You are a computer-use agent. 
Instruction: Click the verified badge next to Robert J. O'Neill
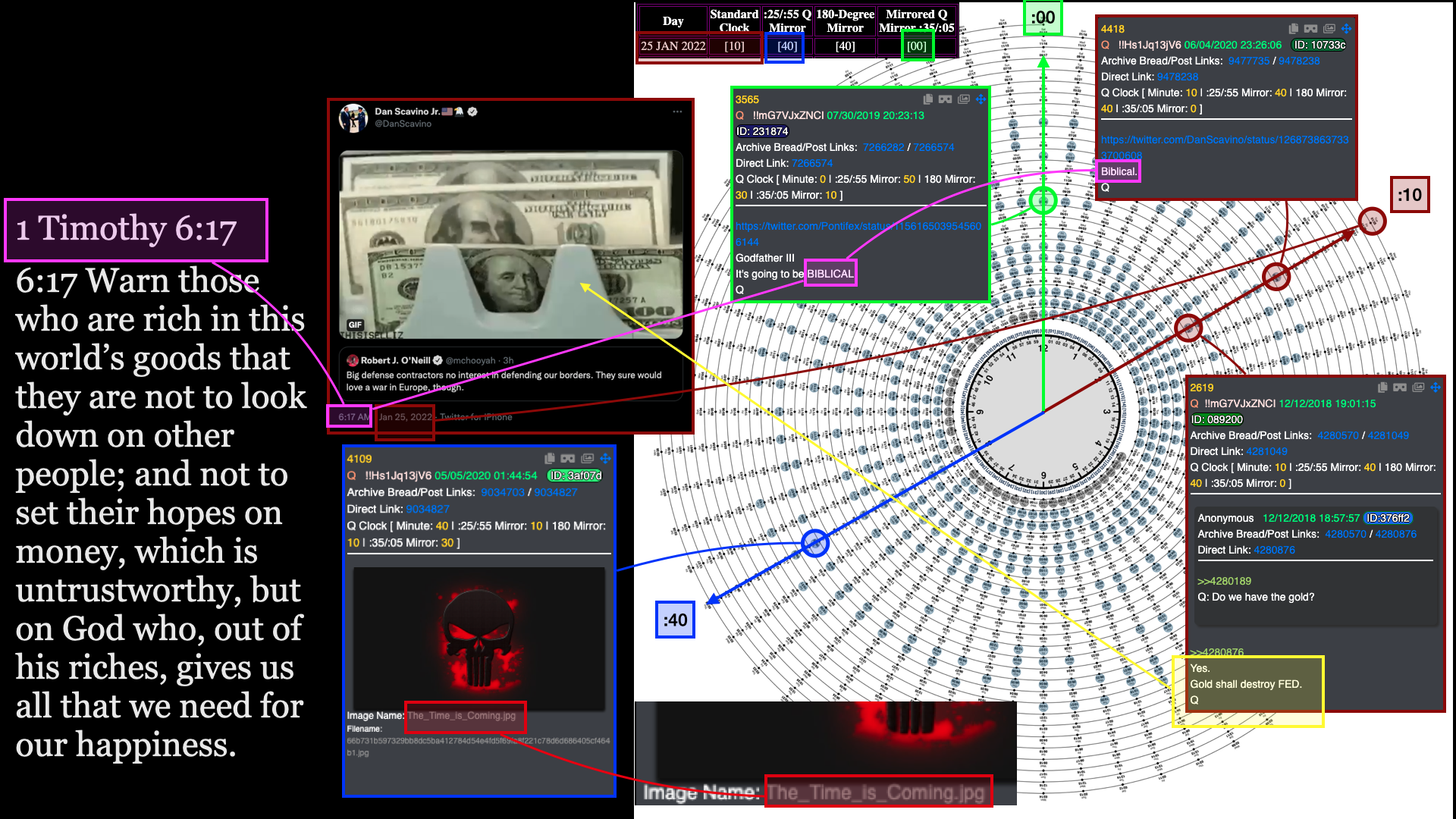point(438,360)
